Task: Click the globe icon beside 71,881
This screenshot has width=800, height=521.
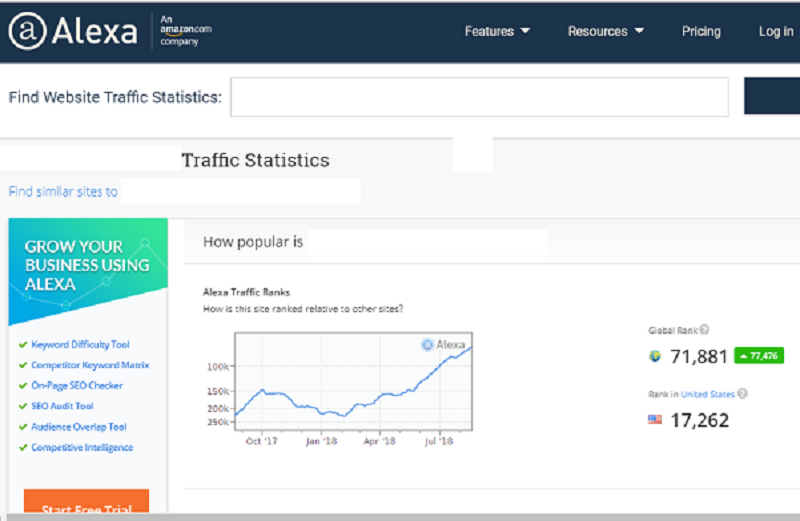Action: 655,356
